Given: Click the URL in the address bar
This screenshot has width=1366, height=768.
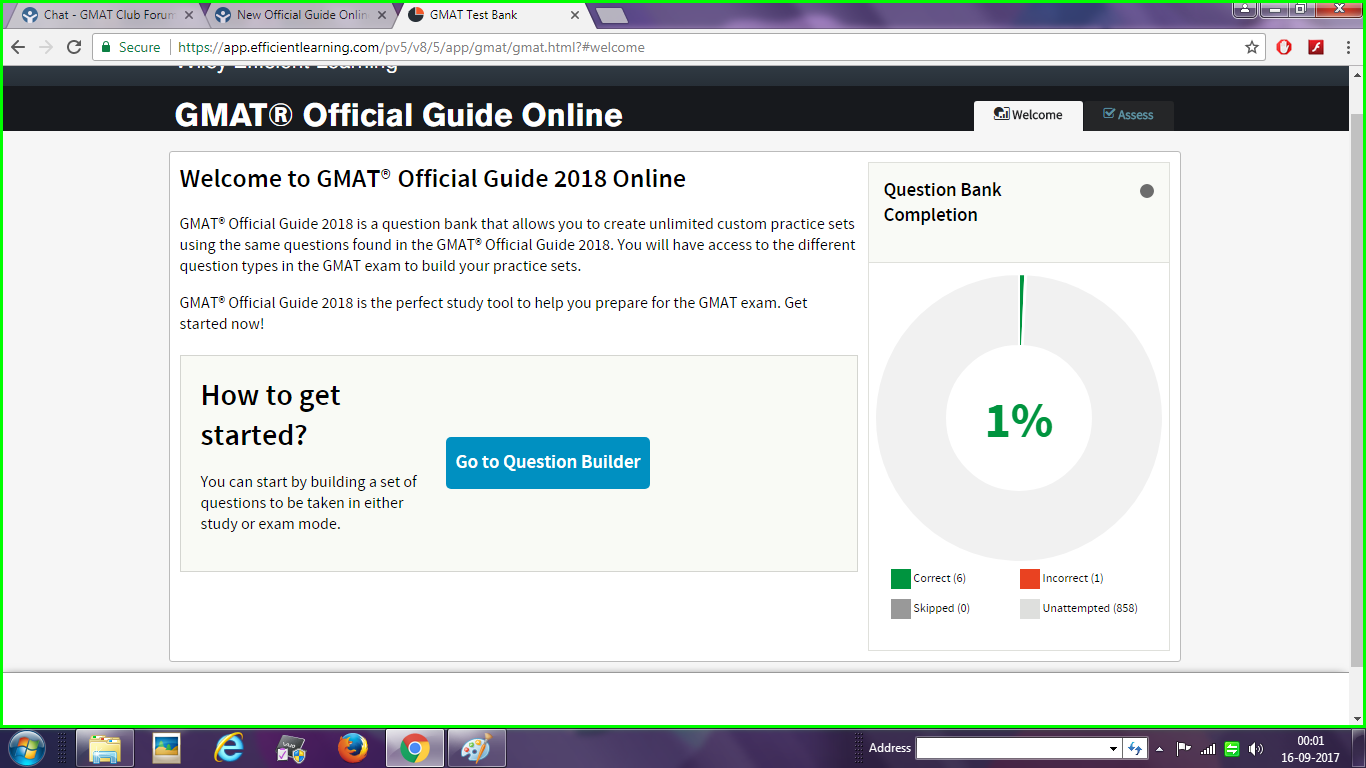Looking at the screenshot, I should pos(411,47).
